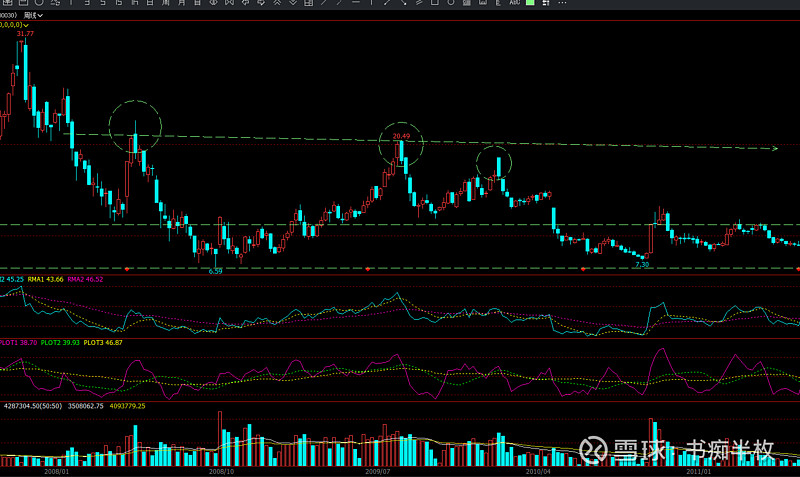Select the 15-minute period toolbar button

click(118, 3)
